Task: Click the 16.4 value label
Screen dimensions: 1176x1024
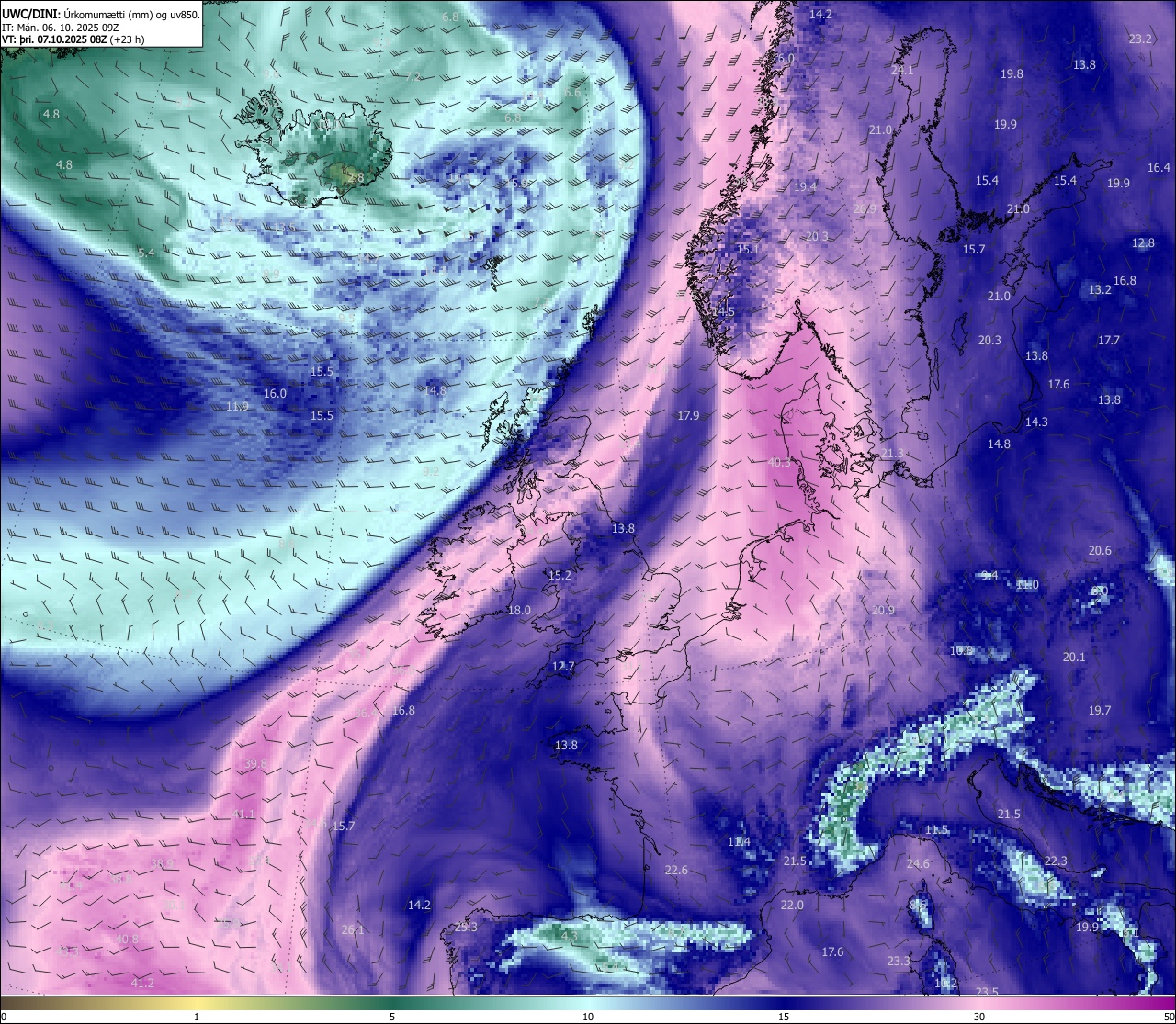Action: (1159, 167)
